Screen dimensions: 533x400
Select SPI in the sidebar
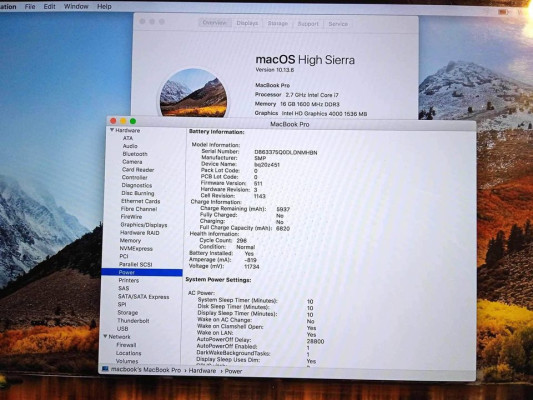coord(122,305)
